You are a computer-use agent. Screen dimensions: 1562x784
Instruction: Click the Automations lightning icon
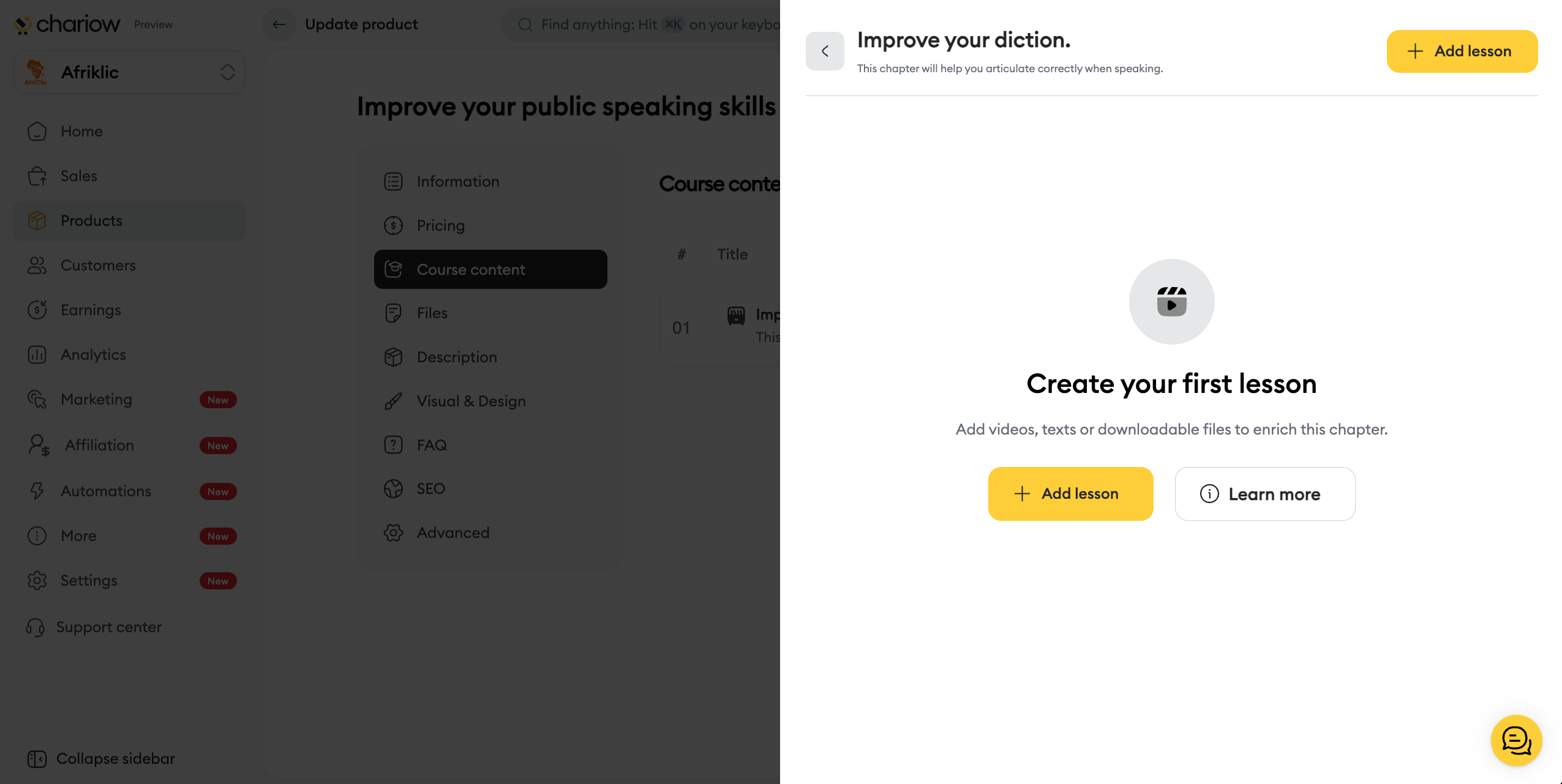pos(37,491)
